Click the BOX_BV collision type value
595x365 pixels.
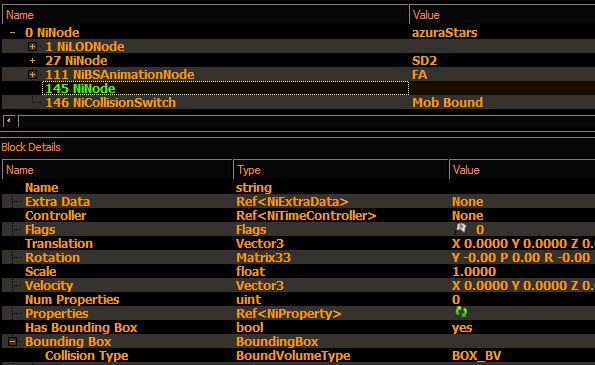tap(477, 356)
